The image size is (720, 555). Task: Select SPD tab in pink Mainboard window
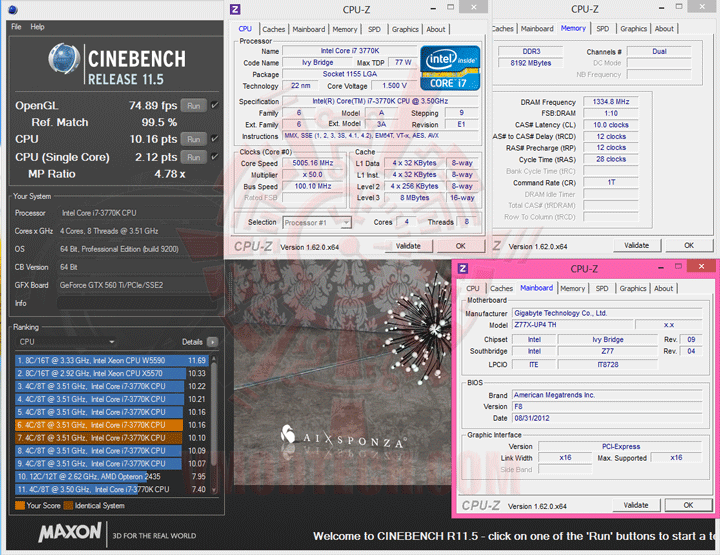[x=602, y=288]
